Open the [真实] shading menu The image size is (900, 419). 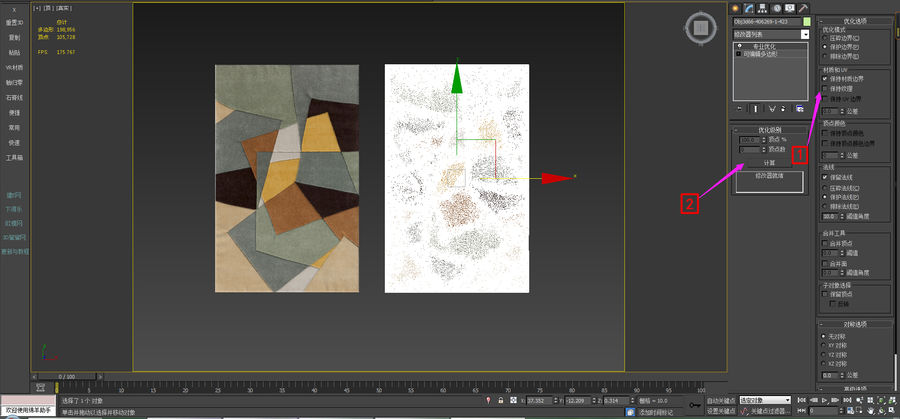coord(64,8)
